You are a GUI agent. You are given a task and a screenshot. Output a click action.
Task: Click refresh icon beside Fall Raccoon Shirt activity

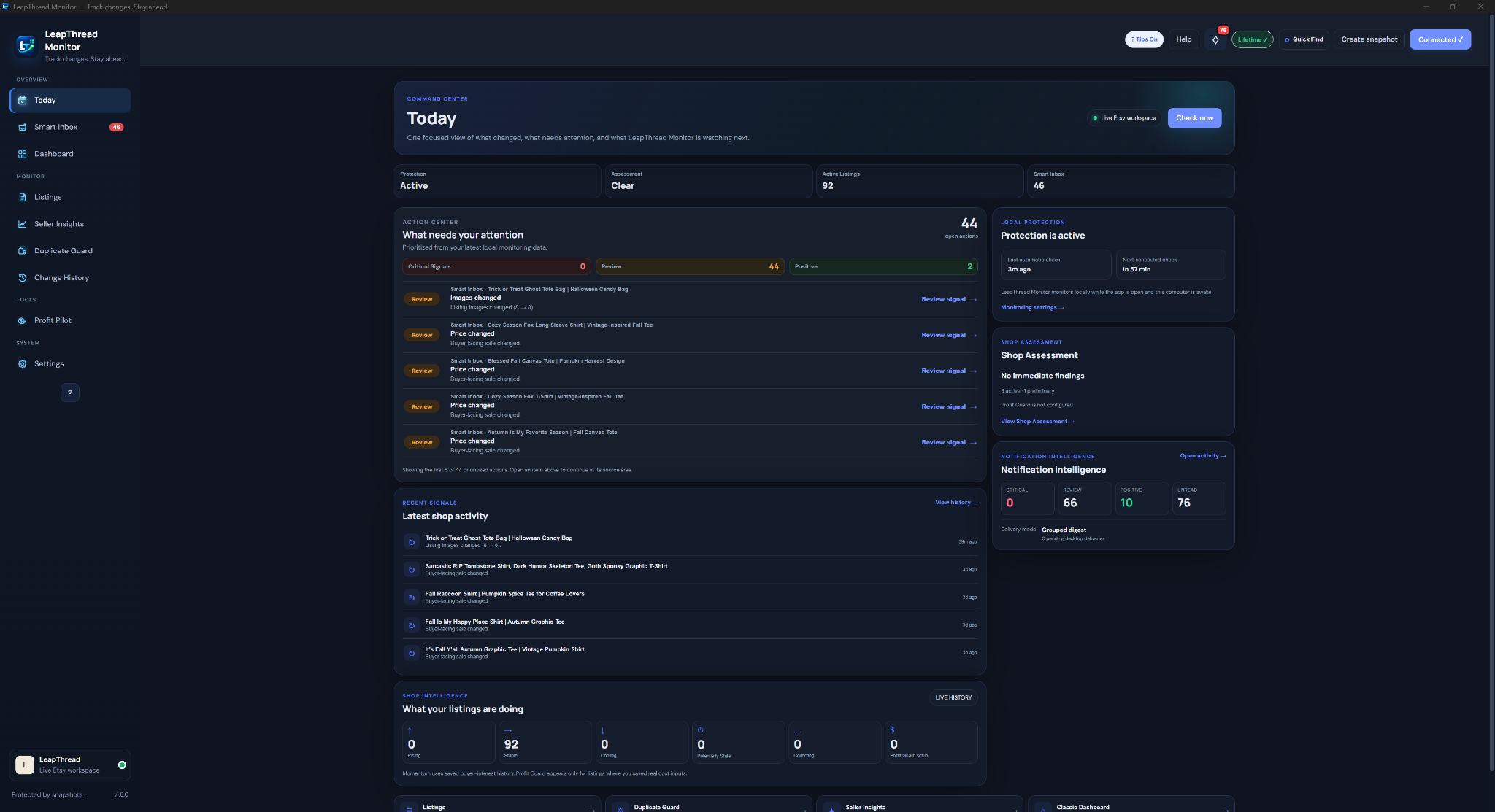point(412,598)
